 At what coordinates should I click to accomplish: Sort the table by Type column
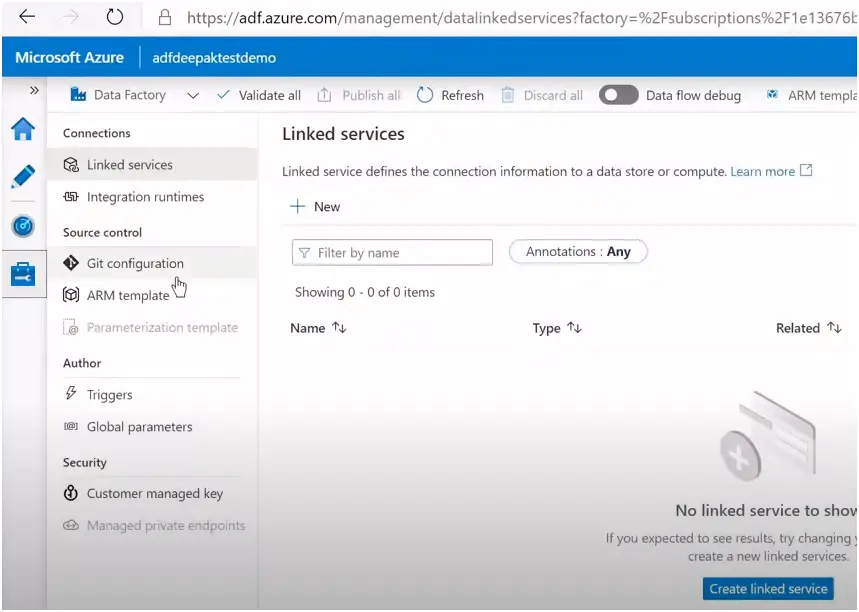tap(557, 328)
